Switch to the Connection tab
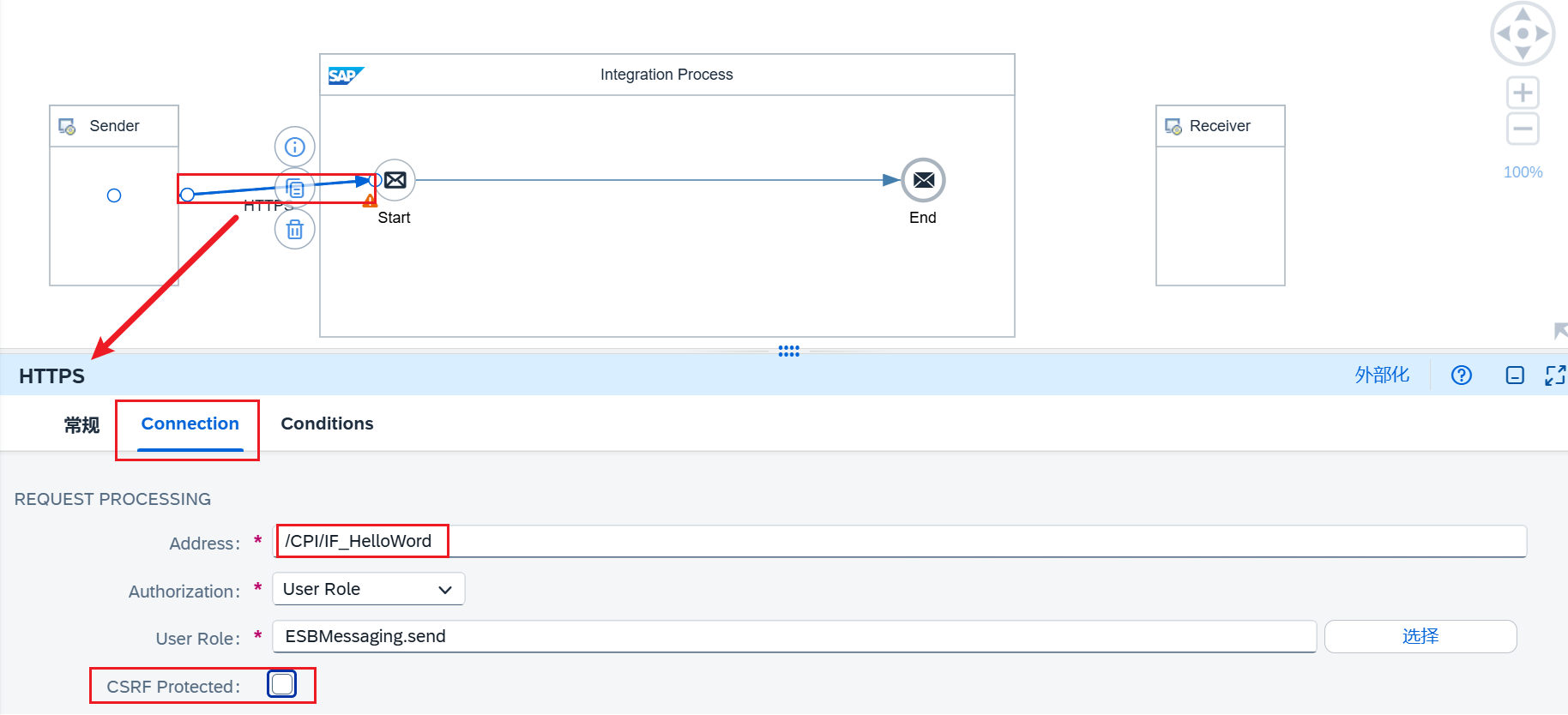This screenshot has height=715, width=1568. (190, 424)
